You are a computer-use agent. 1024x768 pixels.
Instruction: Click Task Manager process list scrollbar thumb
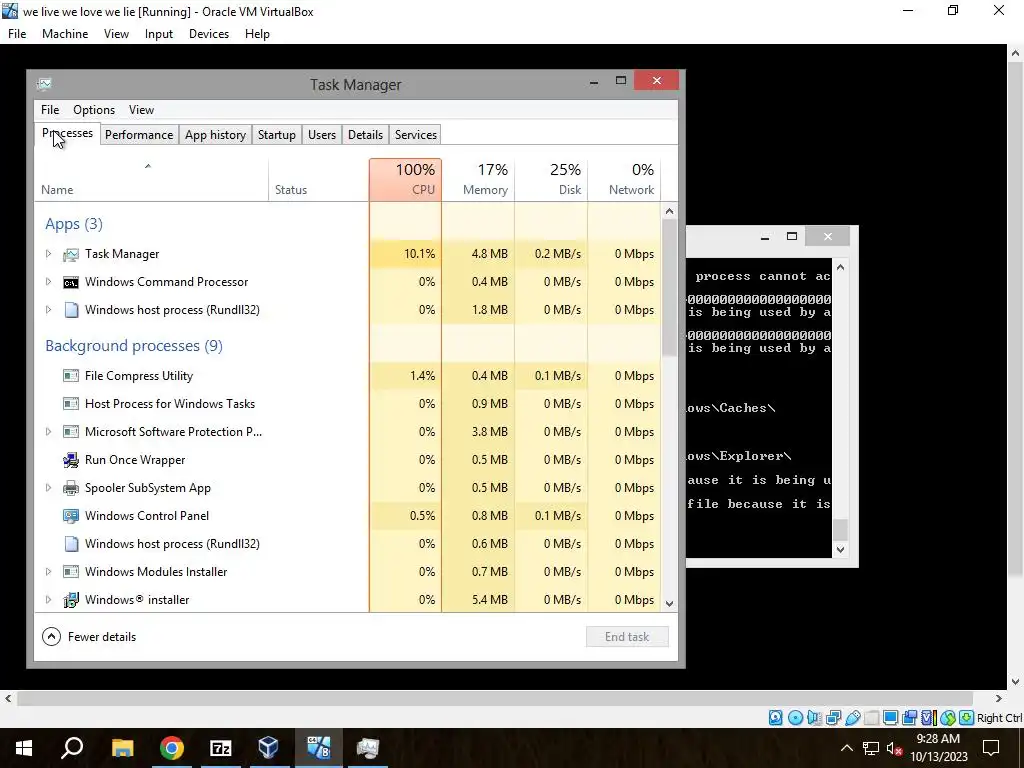pyautogui.click(x=669, y=287)
